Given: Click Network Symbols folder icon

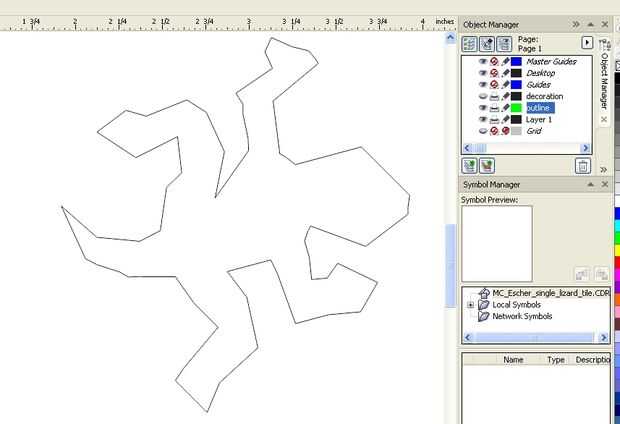Looking at the screenshot, I should (x=484, y=316).
